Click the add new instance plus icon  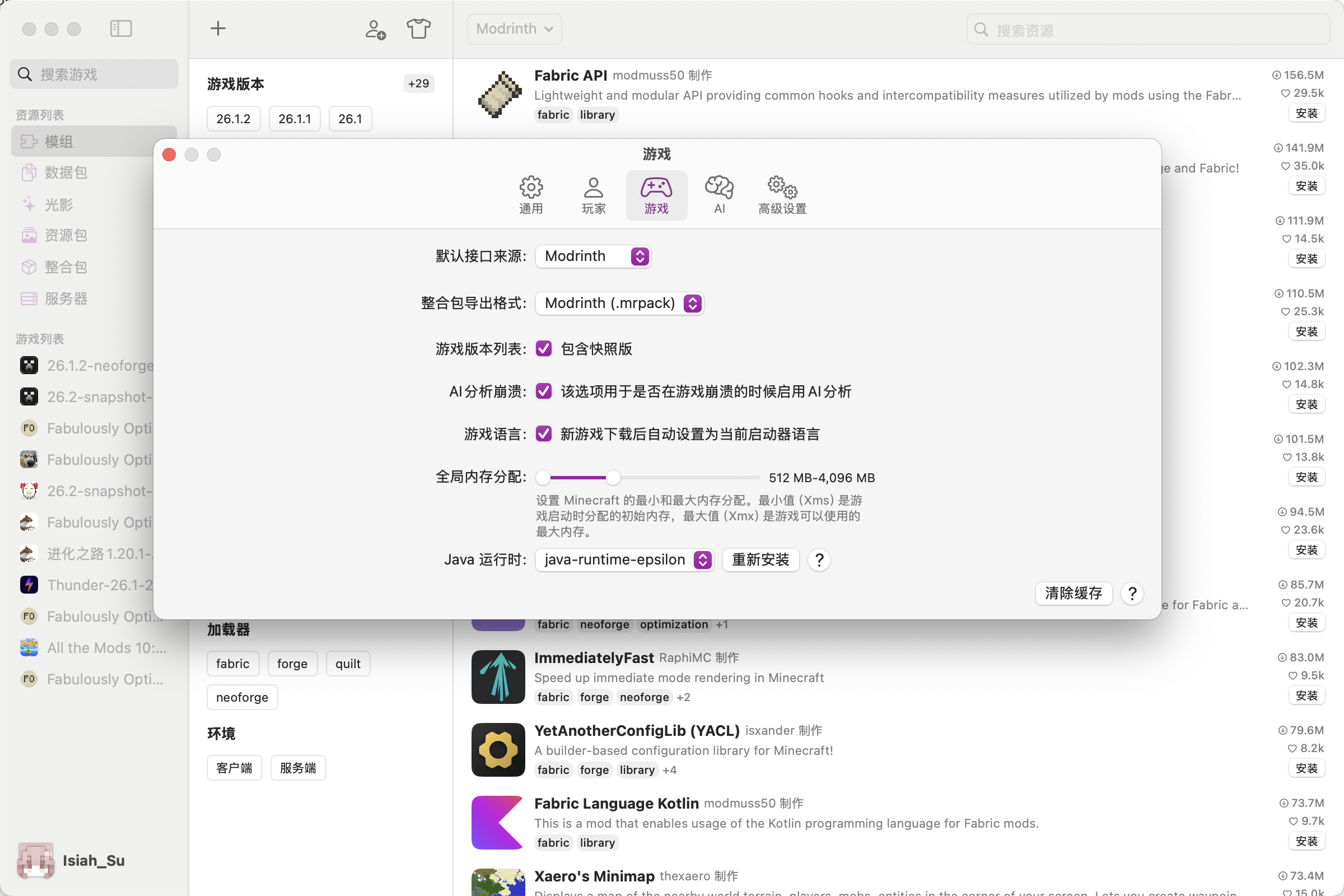pos(218,28)
